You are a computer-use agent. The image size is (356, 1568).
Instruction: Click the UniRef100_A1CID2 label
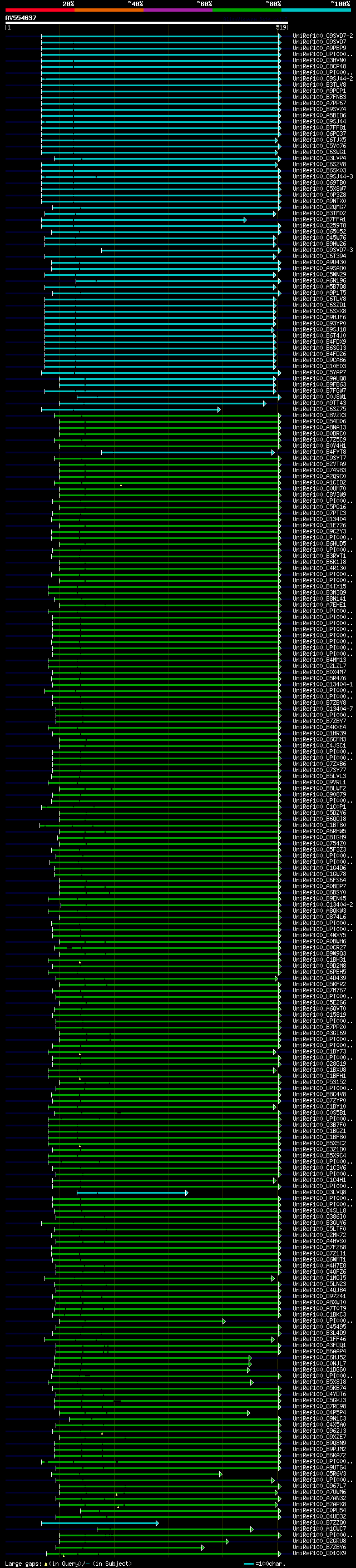pyautogui.click(x=319, y=483)
